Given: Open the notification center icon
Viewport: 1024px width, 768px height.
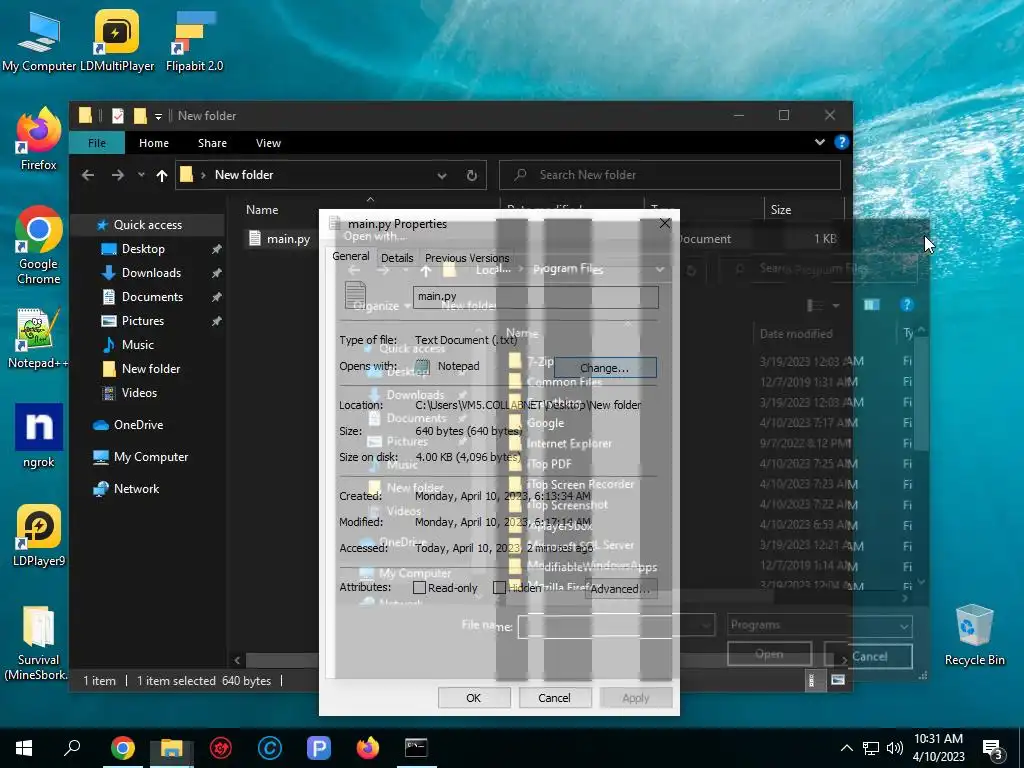Looking at the screenshot, I should [x=993, y=749].
